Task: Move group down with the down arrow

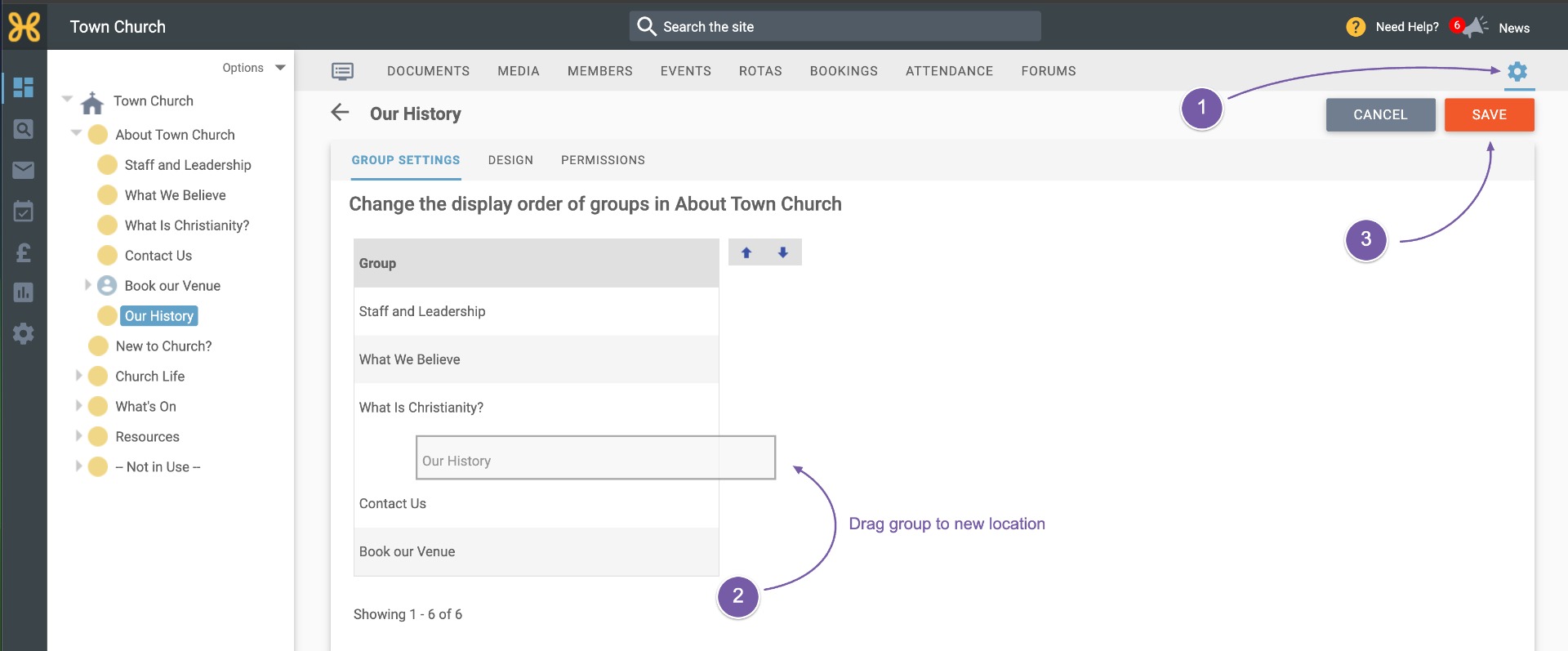Action: coord(782,252)
